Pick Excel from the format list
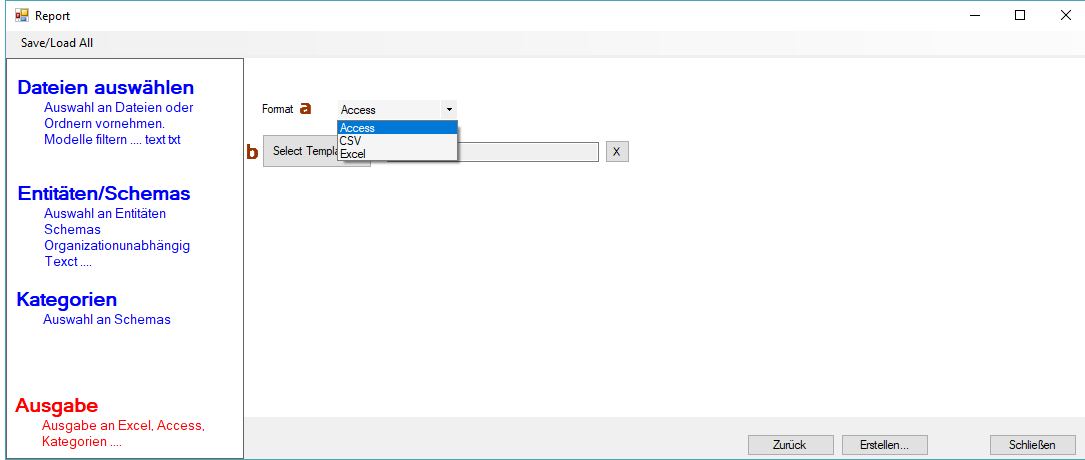The width and height of the screenshot is (1085, 460). [x=397, y=154]
